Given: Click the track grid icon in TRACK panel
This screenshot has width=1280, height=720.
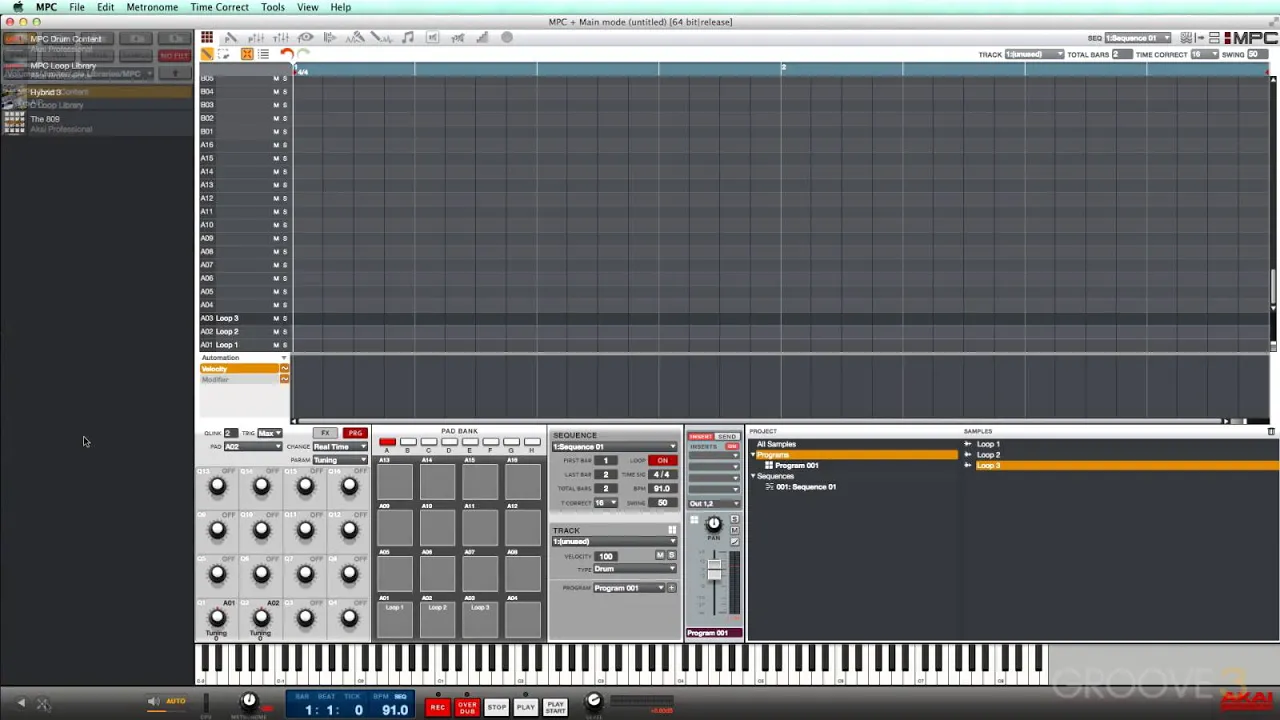Looking at the screenshot, I should tap(672, 530).
